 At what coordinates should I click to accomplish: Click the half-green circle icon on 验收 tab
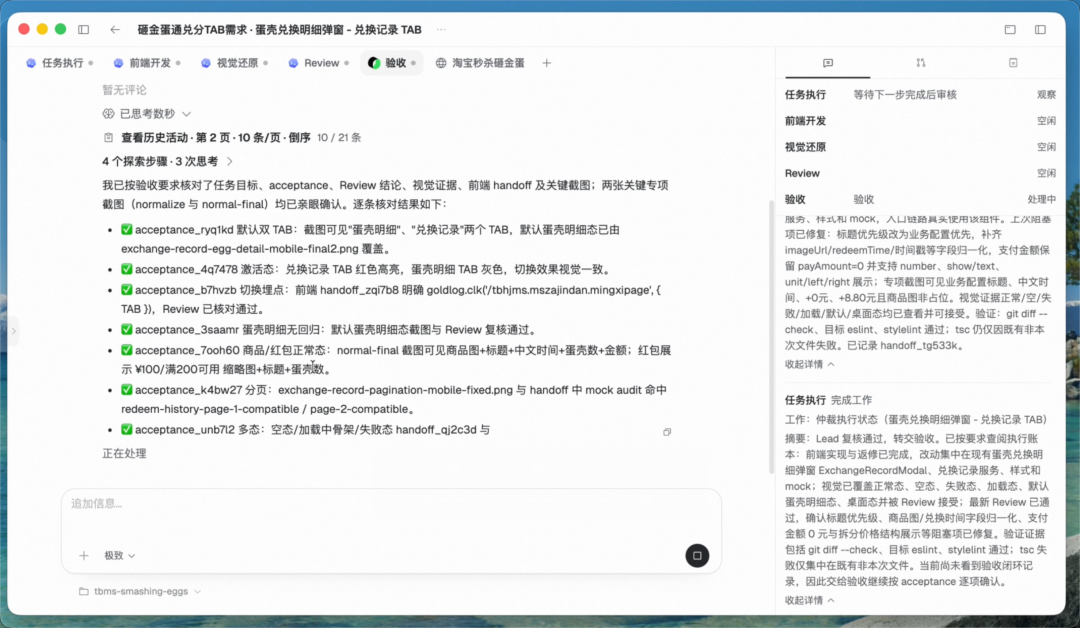(x=374, y=63)
